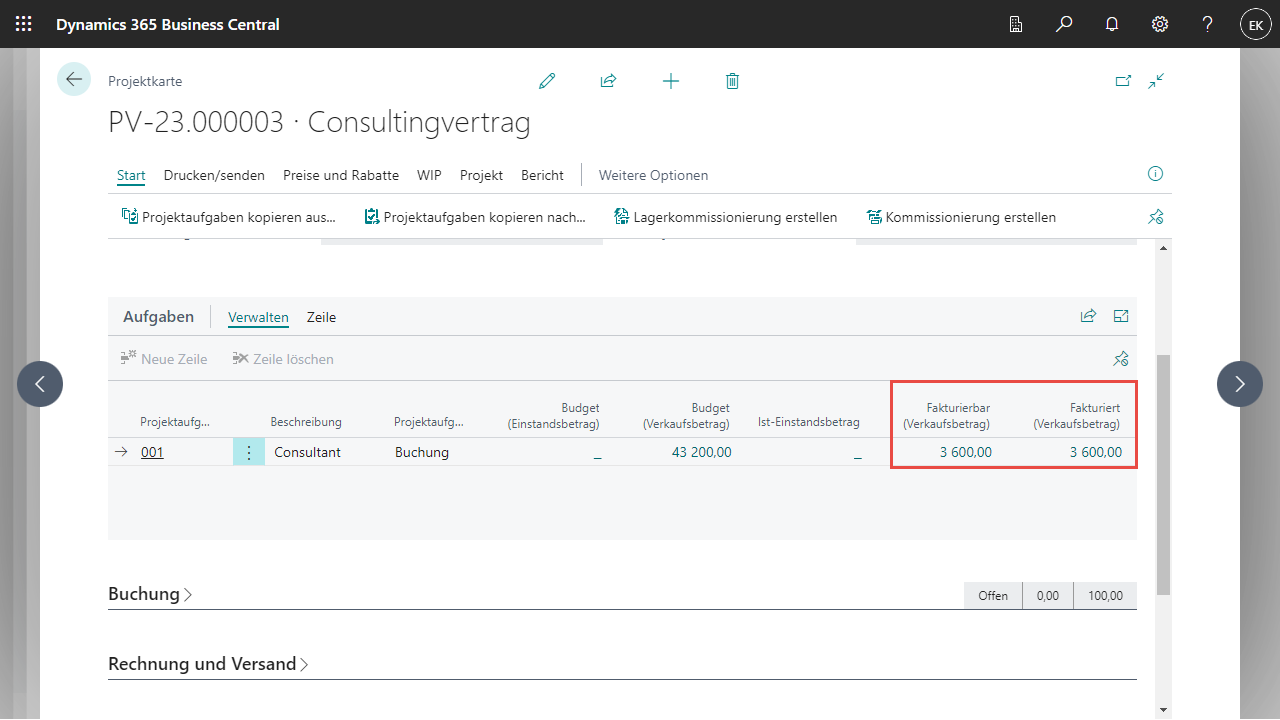Viewport: 1280px width, 720px height.
Task: Click the plus icon to create new
Action: click(x=671, y=81)
